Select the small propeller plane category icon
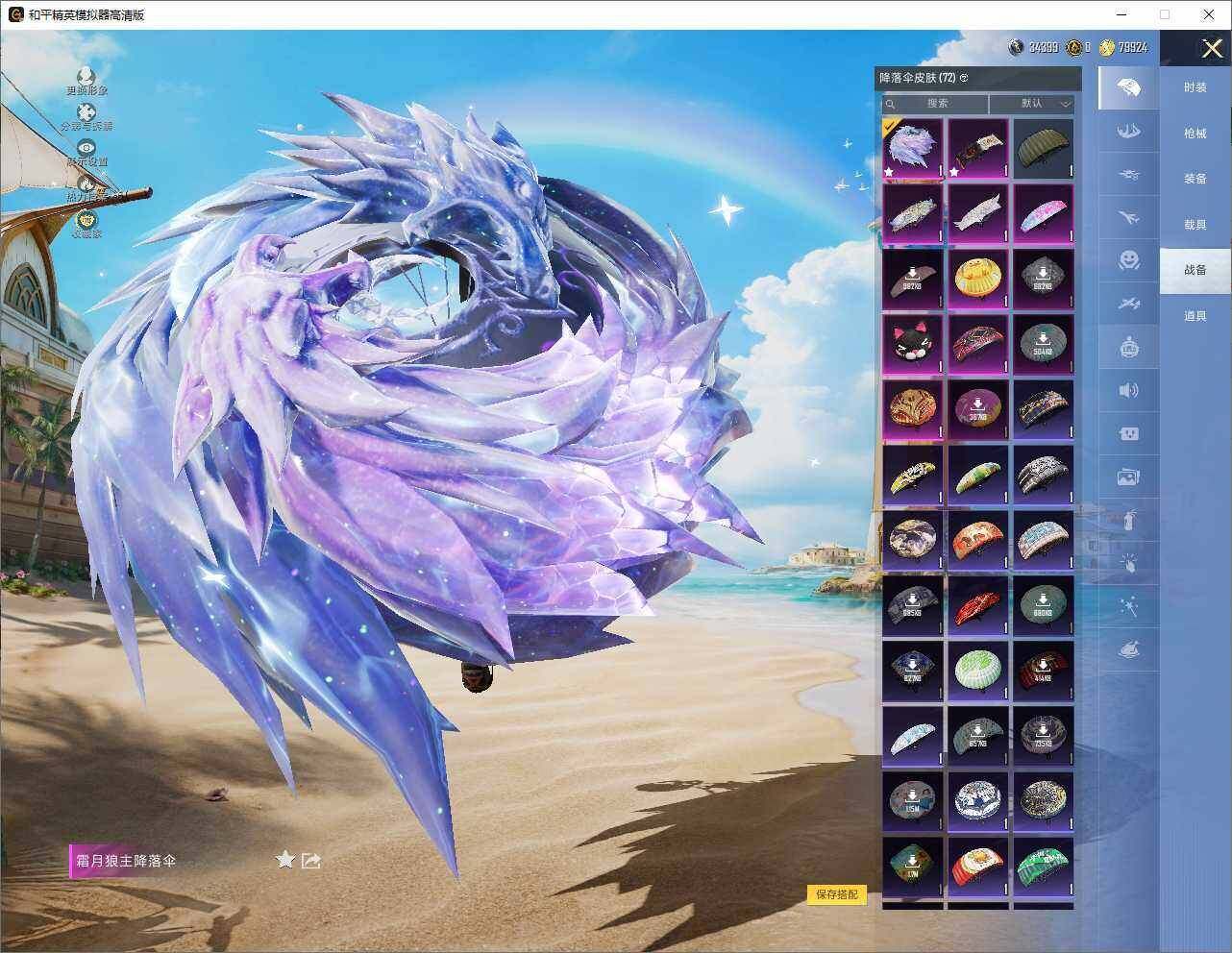The height and width of the screenshot is (953, 1232). (x=1129, y=305)
